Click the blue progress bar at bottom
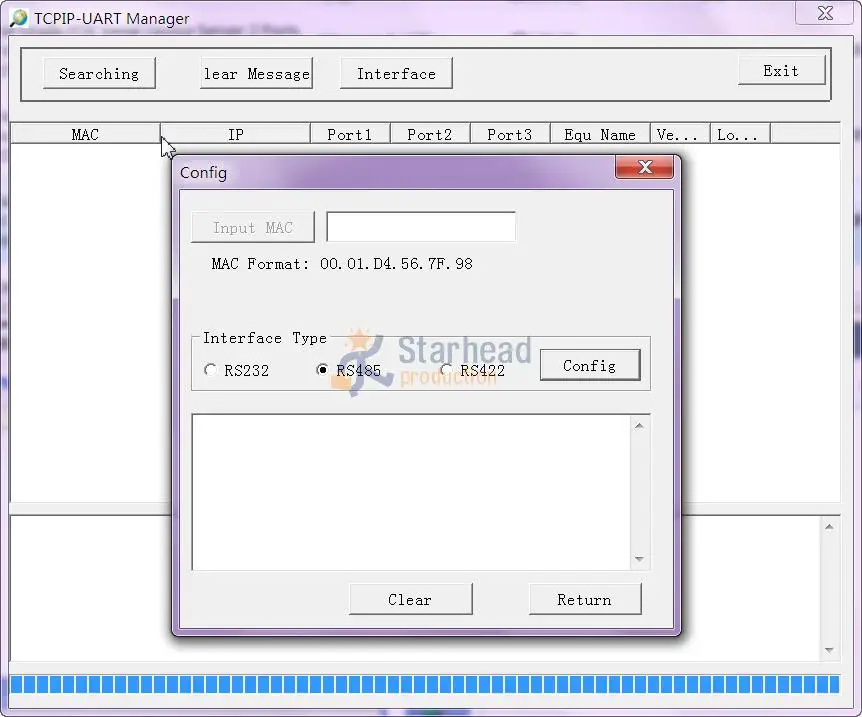This screenshot has height=717, width=862. pyautogui.click(x=424, y=685)
